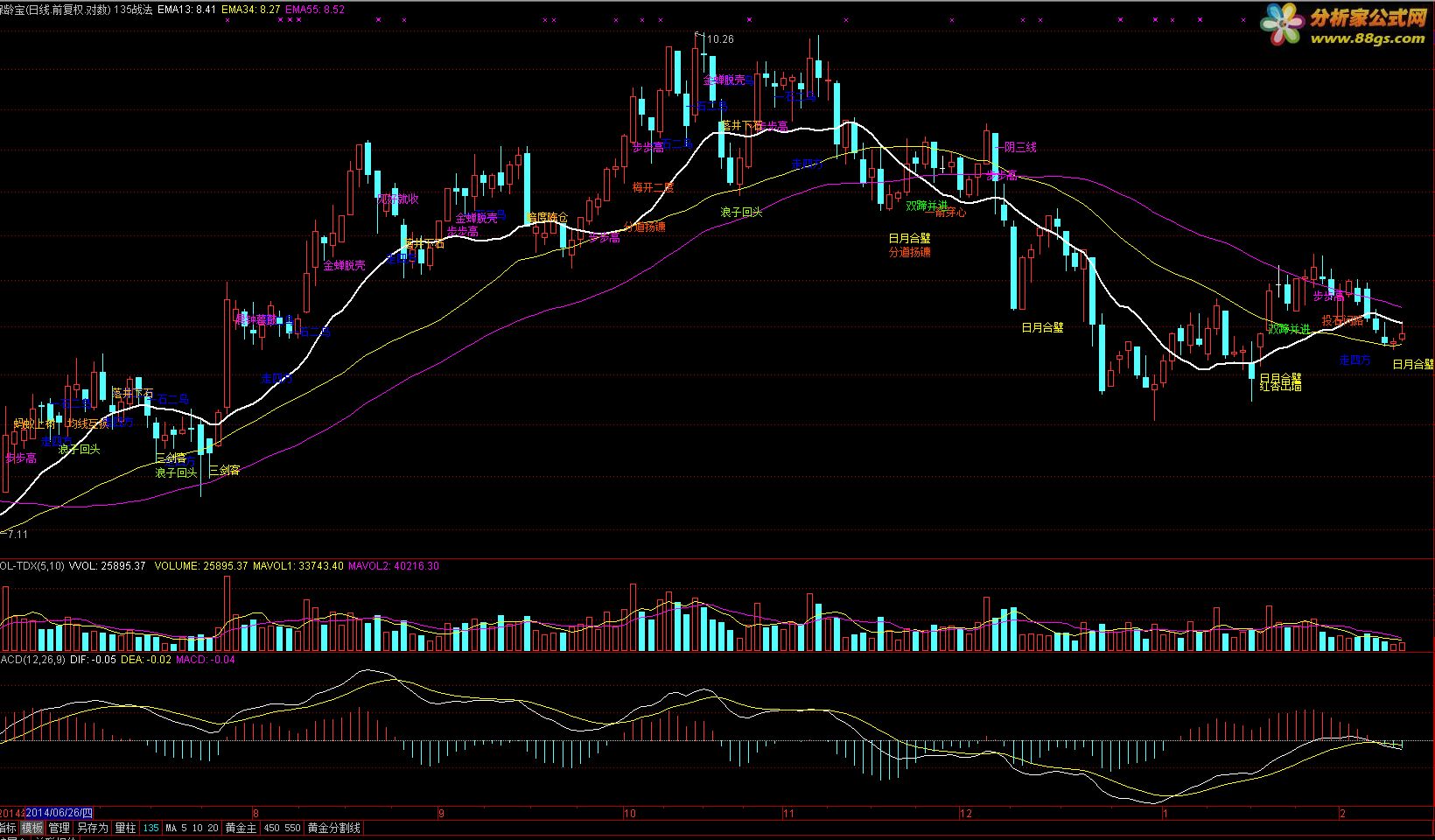Click the 另存为 button
This screenshot has height=840, width=1435.
point(92,828)
